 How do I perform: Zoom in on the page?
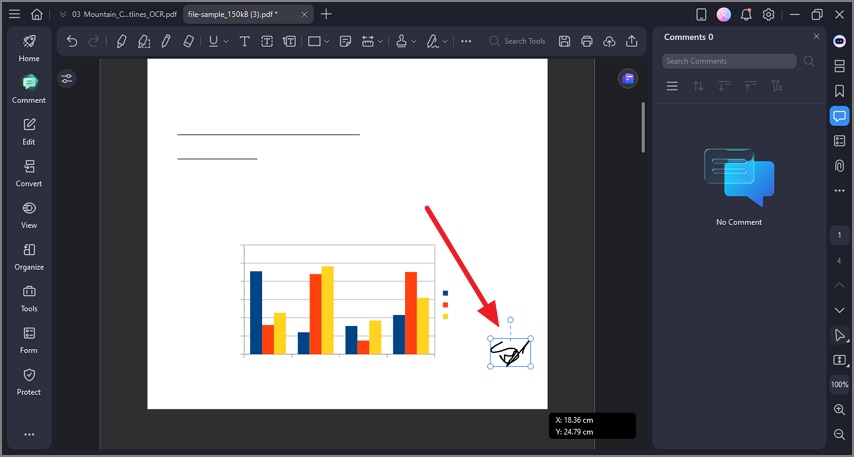click(839, 410)
